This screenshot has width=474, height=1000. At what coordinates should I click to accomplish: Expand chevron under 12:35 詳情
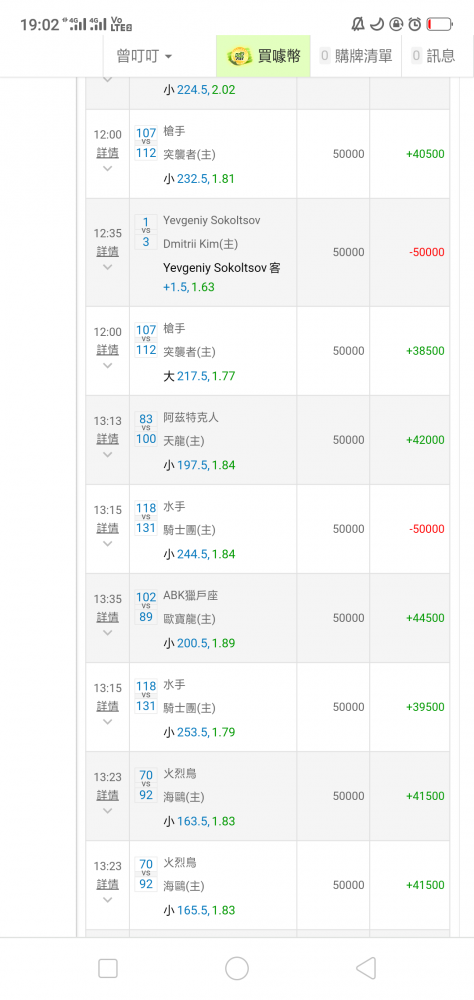[107, 267]
